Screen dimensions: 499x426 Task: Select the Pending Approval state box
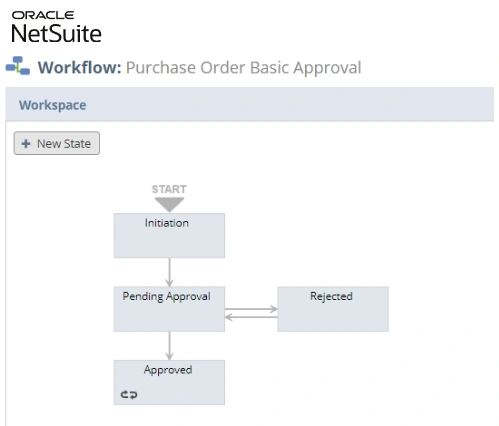(169, 309)
